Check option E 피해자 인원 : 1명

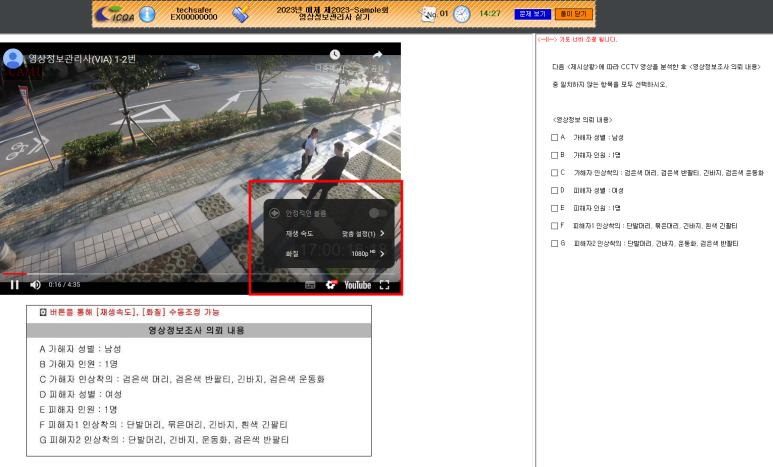(554, 208)
